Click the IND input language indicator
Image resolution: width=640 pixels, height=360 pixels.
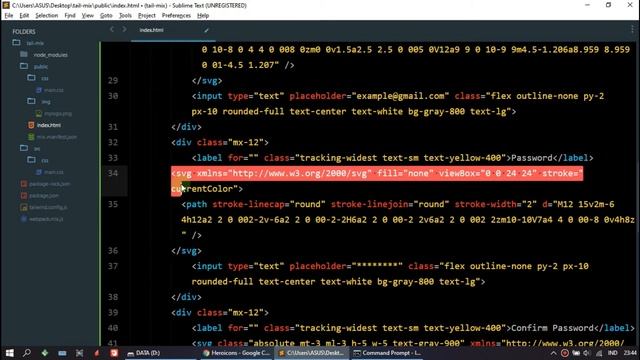coord(613,353)
